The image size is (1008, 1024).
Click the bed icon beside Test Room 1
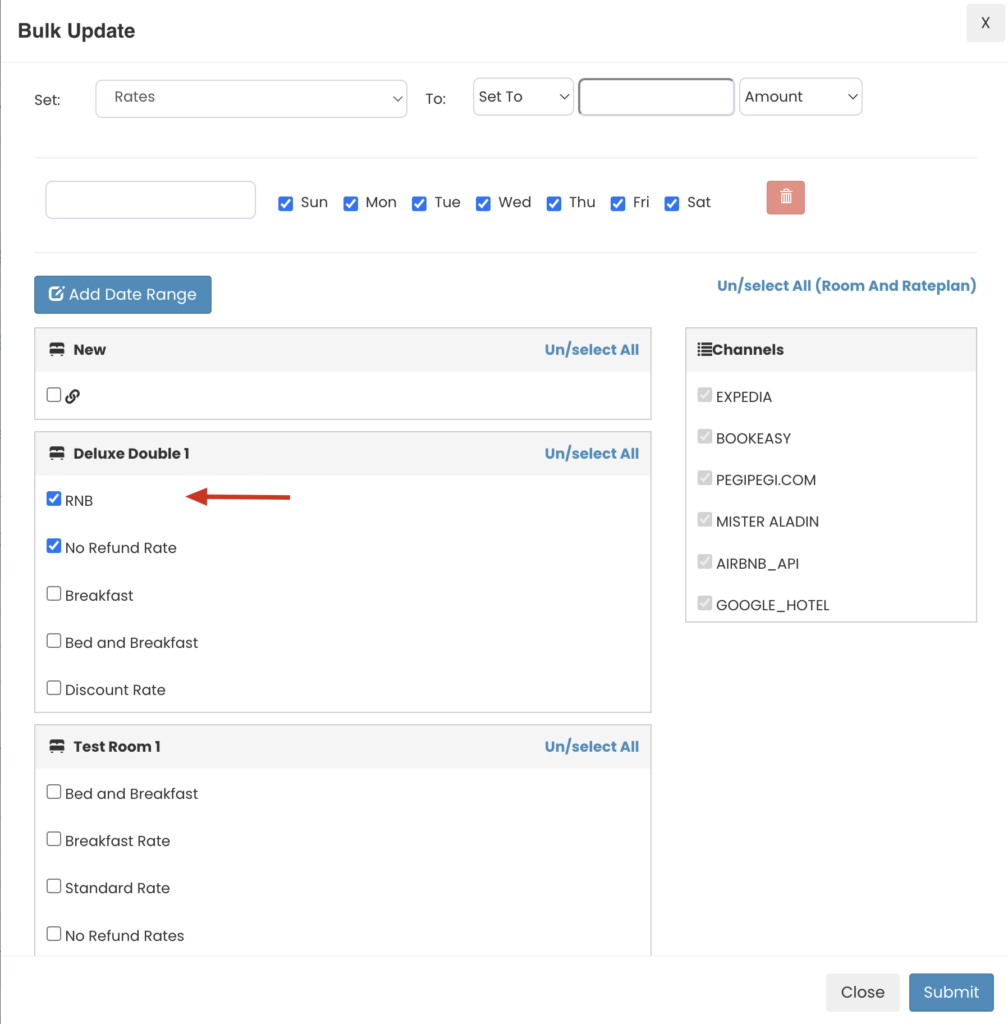(x=57, y=746)
